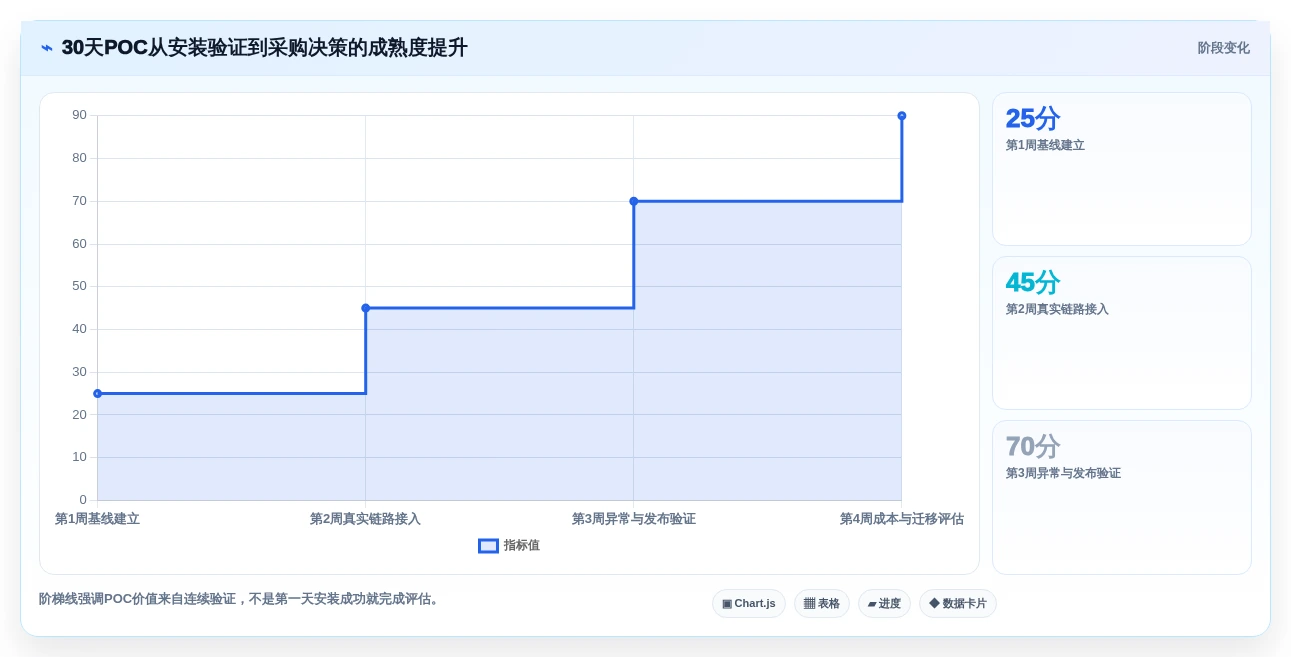
Task: Click the chart title 30天POC从安装验证到采购决策的成熟度提升
Action: tap(264, 48)
